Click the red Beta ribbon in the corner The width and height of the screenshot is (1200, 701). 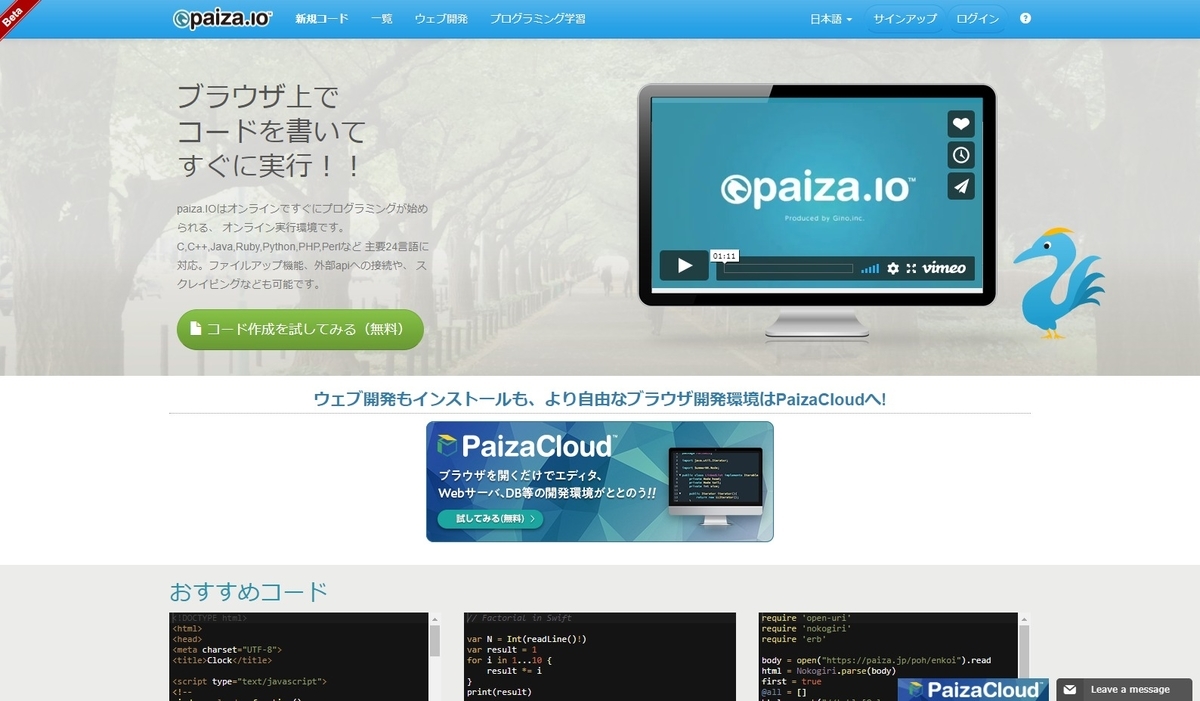17,17
